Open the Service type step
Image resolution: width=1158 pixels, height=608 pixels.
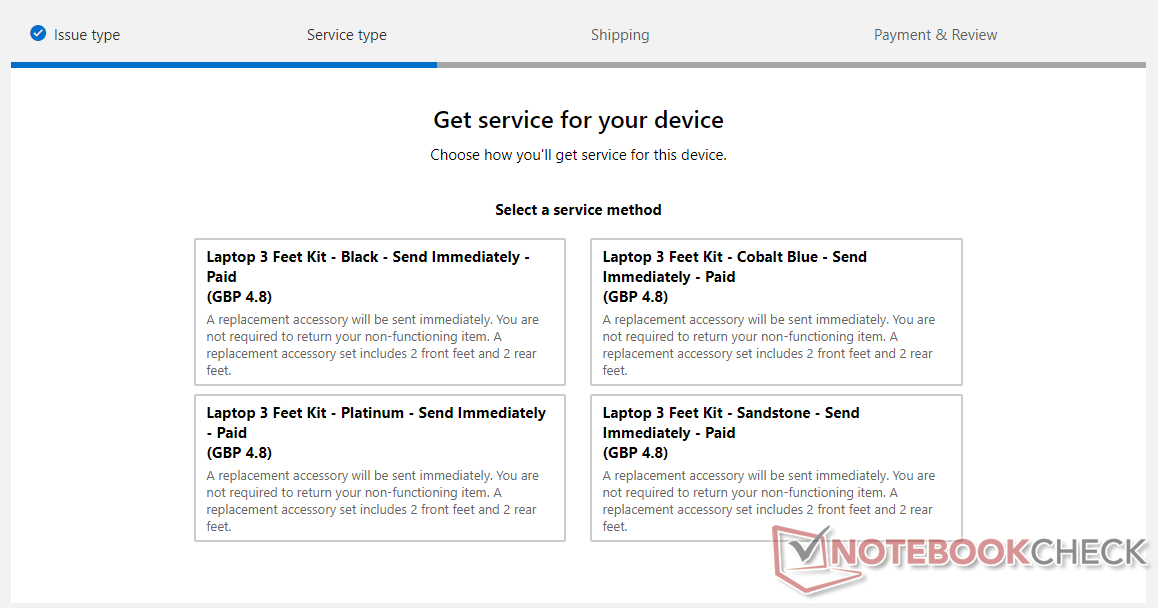pos(346,35)
